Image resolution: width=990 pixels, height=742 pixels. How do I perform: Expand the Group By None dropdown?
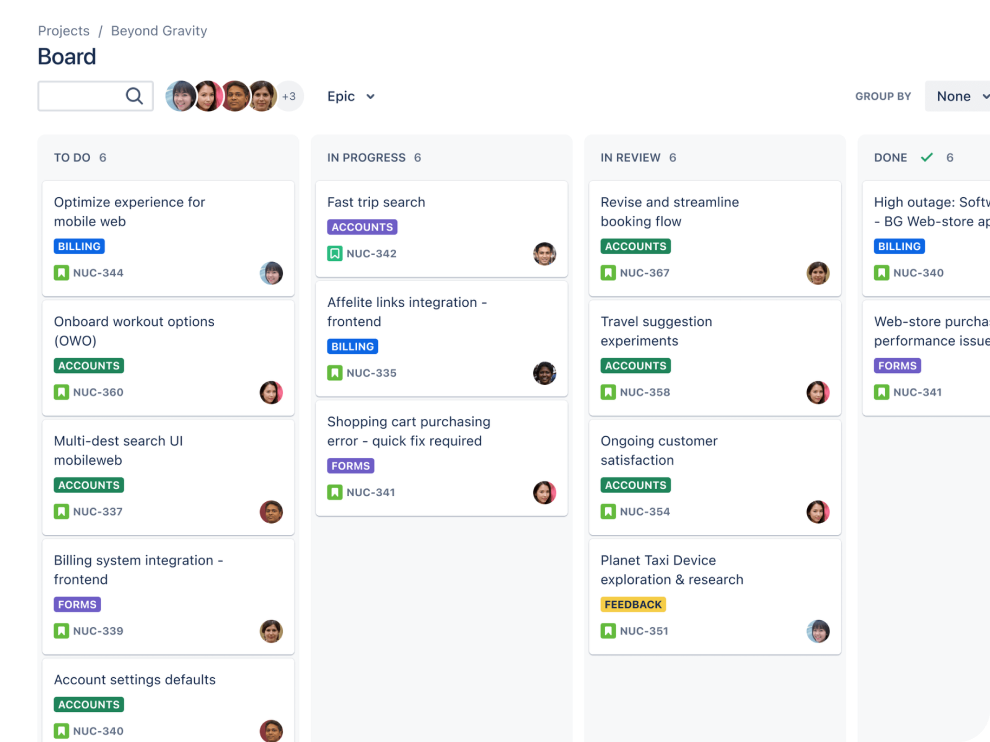pos(959,96)
